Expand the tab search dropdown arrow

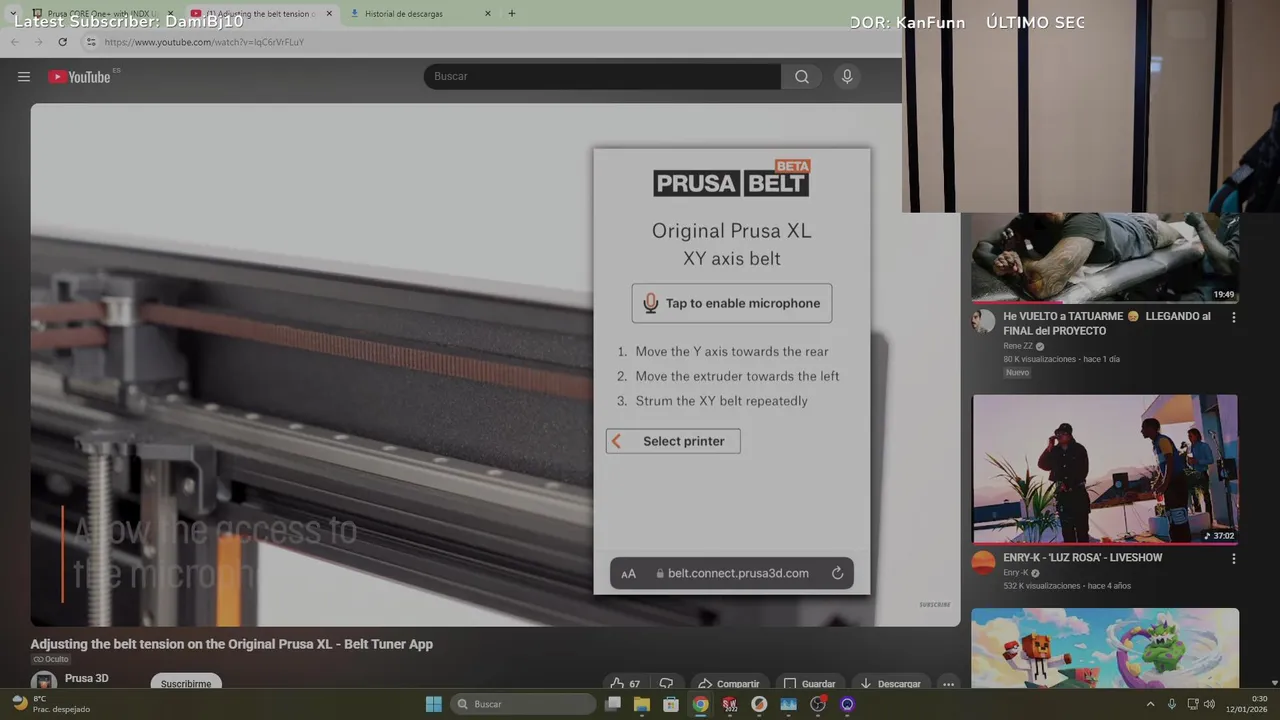(13, 14)
